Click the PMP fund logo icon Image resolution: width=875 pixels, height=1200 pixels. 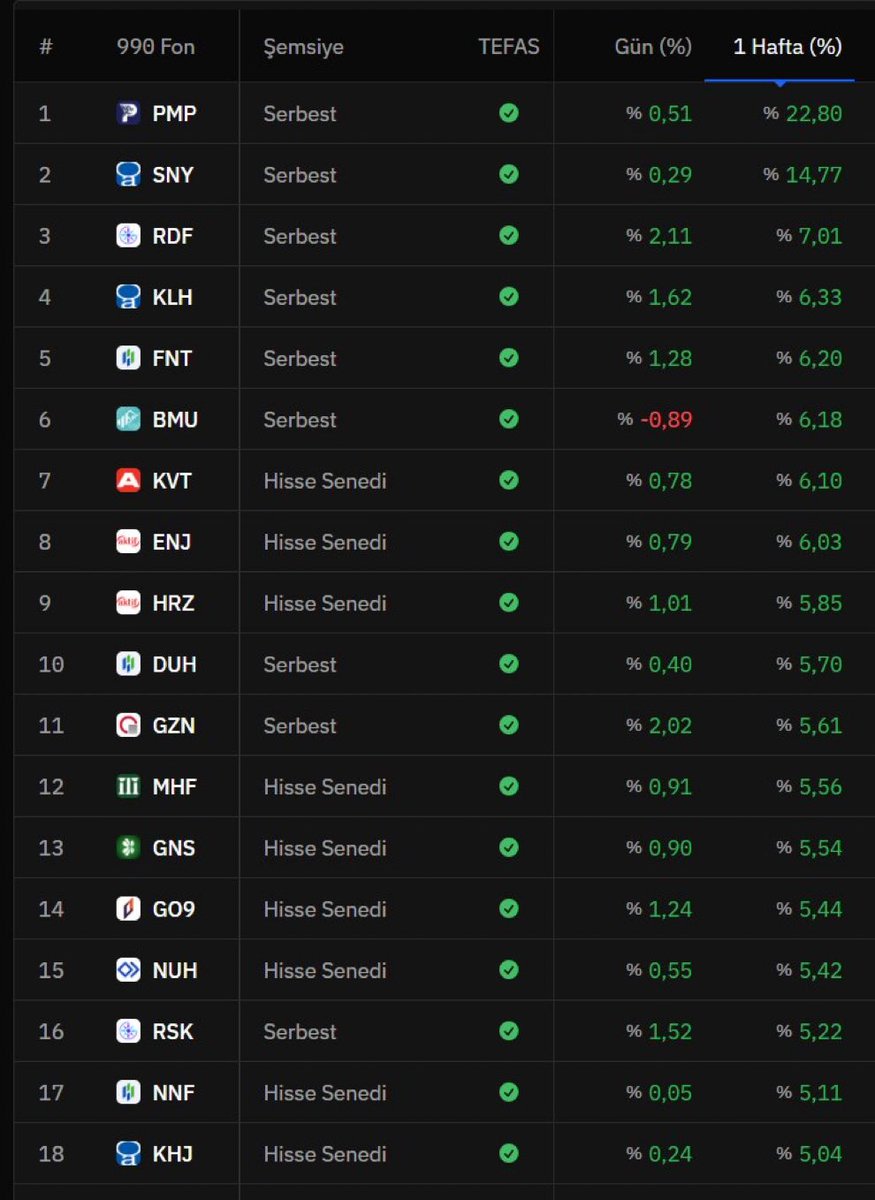(x=128, y=113)
